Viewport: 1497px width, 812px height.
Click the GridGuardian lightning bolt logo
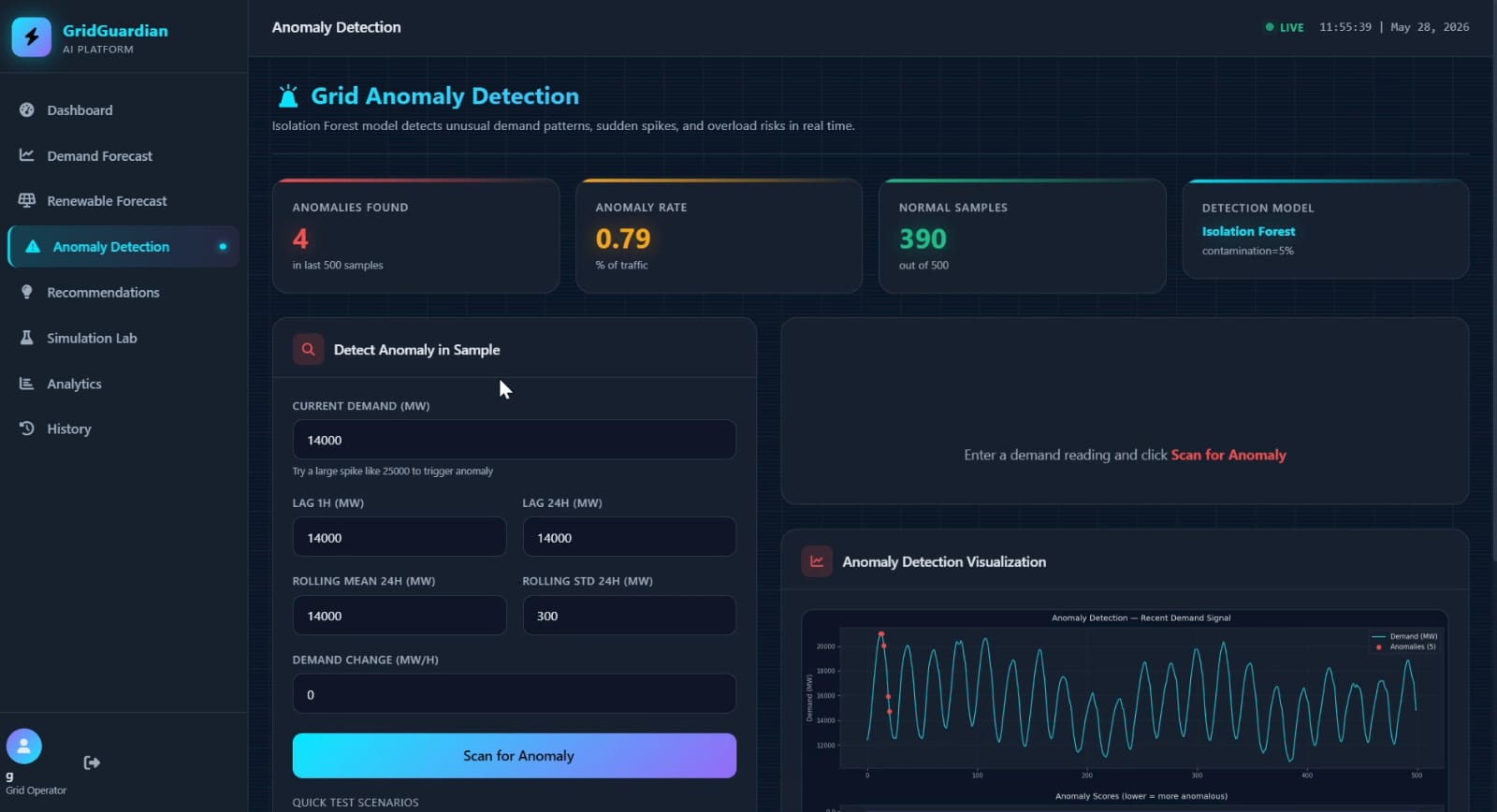(x=32, y=36)
